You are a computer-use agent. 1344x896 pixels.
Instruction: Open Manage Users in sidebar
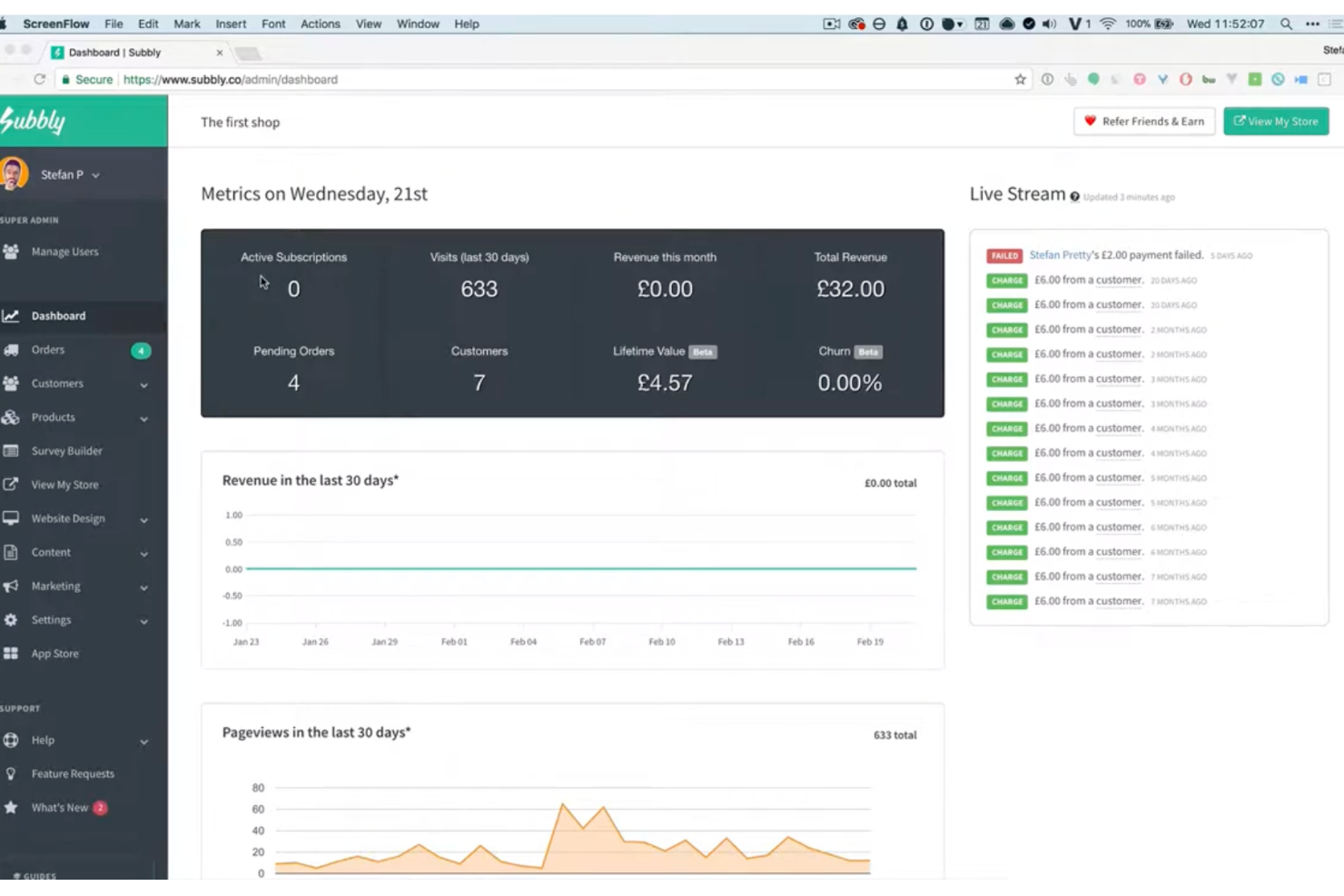point(64,251)
